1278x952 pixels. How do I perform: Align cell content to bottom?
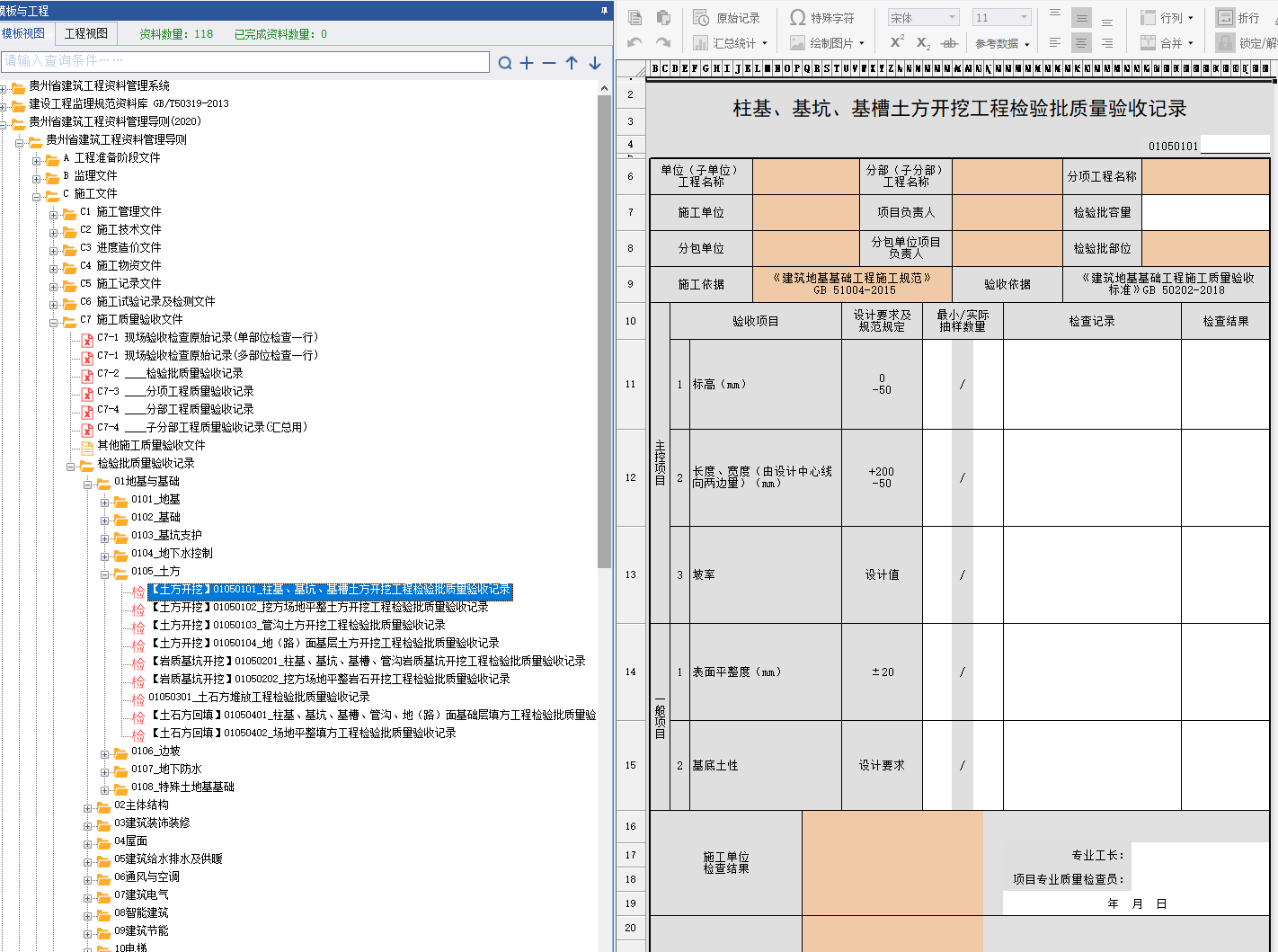(x=1107, y=21)
